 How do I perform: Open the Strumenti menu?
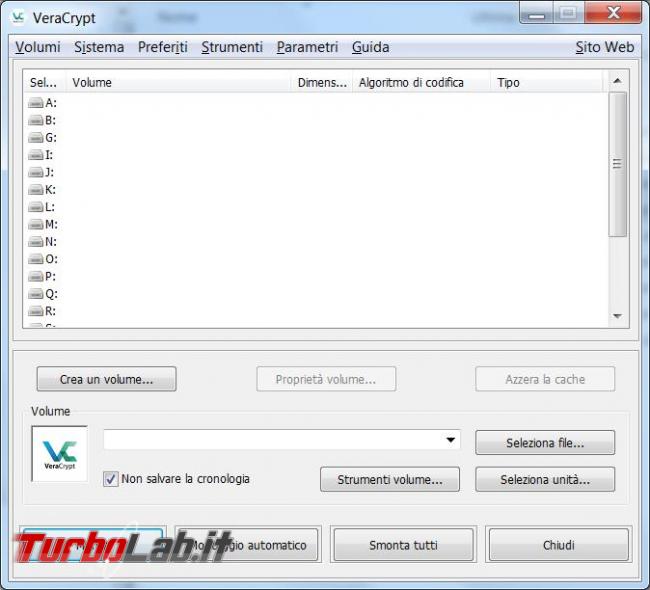point(232,47)
